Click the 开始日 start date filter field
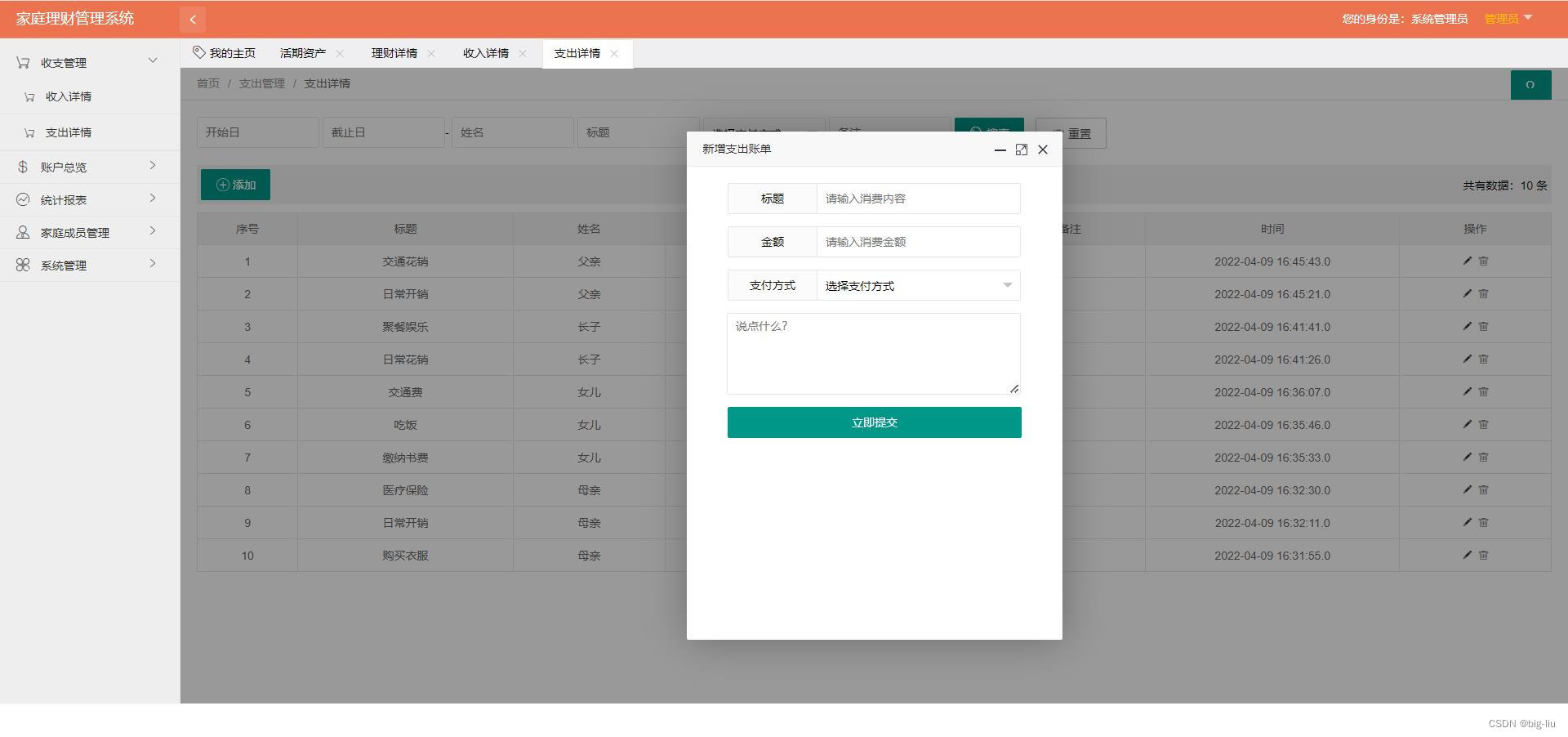Image resolution: width=1568 pixels, height=737 pixels. pyautogui.click(x=258, y=132)
